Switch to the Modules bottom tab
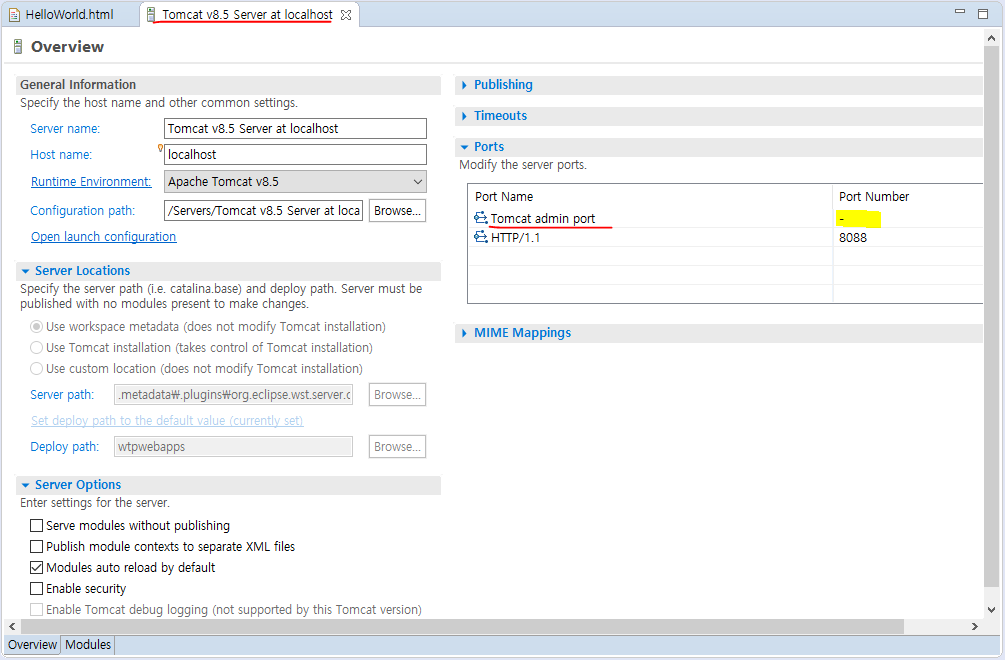 tap(88, 645)
